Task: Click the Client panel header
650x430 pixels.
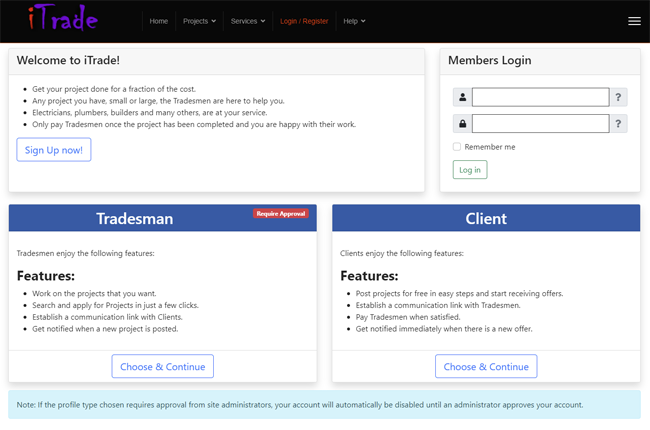Action: pos(486,218)
